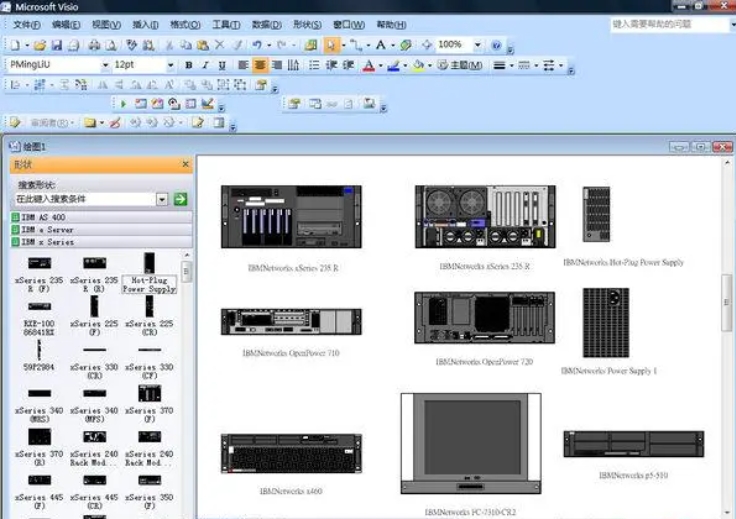Open the 12pt font size dropdown

click(172, 65)
